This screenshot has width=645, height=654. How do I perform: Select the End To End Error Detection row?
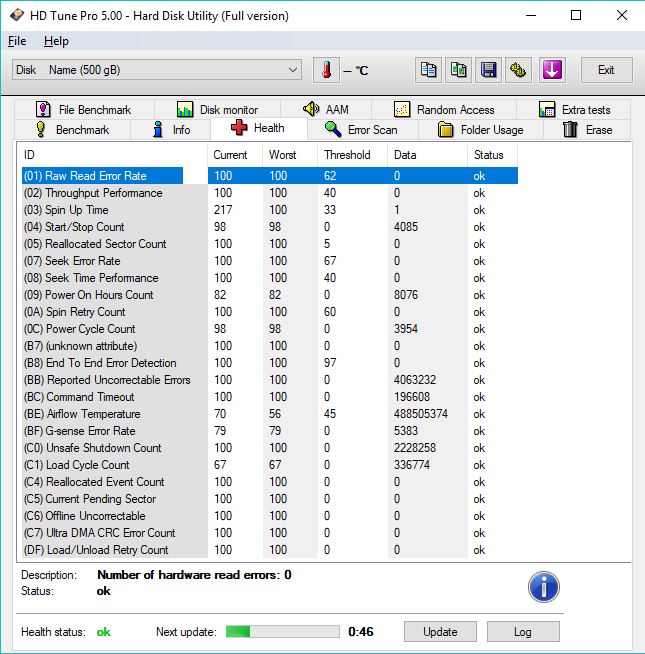270,363
